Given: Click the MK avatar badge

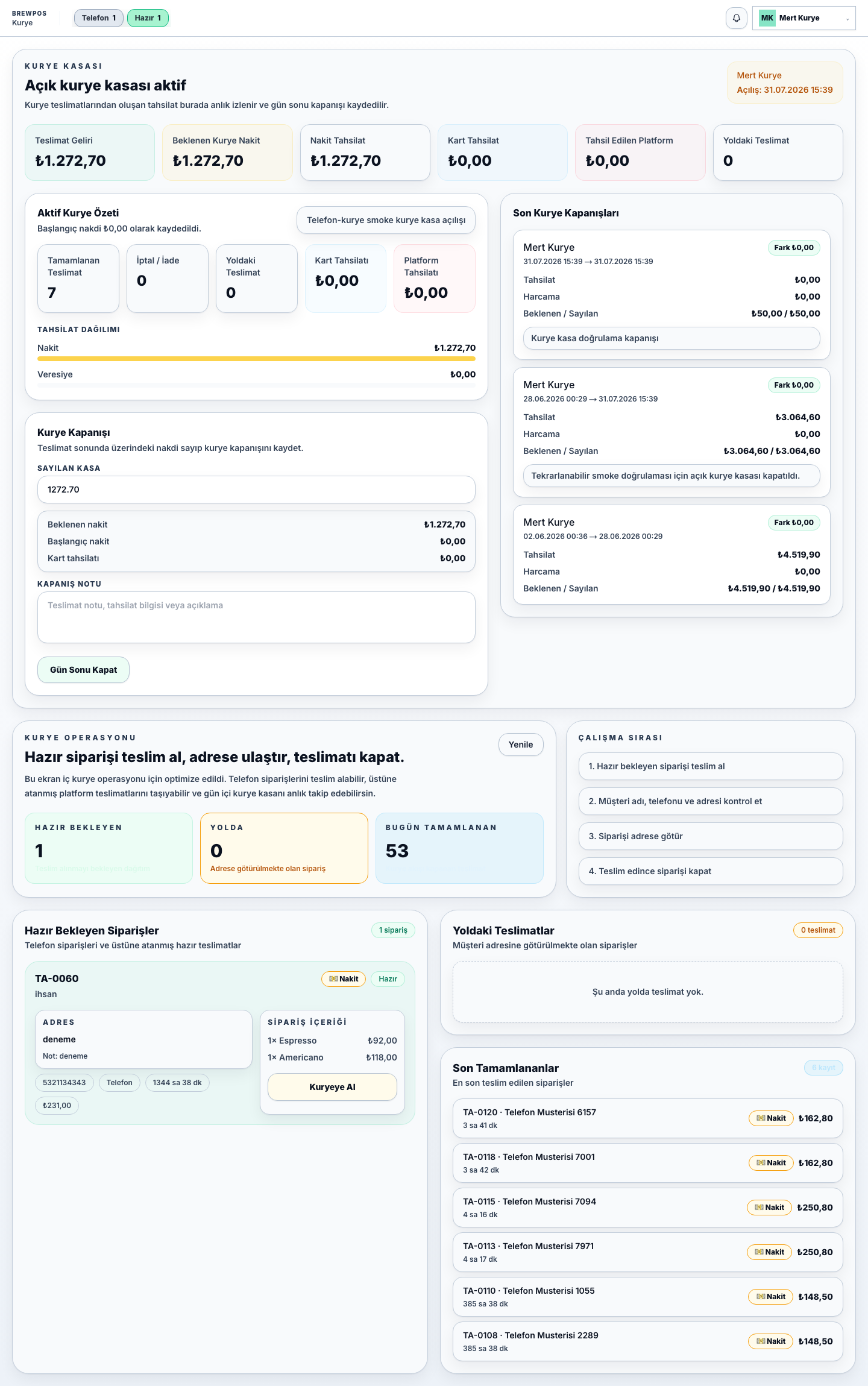Looking at the screenshot, I should [x=767, y=18].
